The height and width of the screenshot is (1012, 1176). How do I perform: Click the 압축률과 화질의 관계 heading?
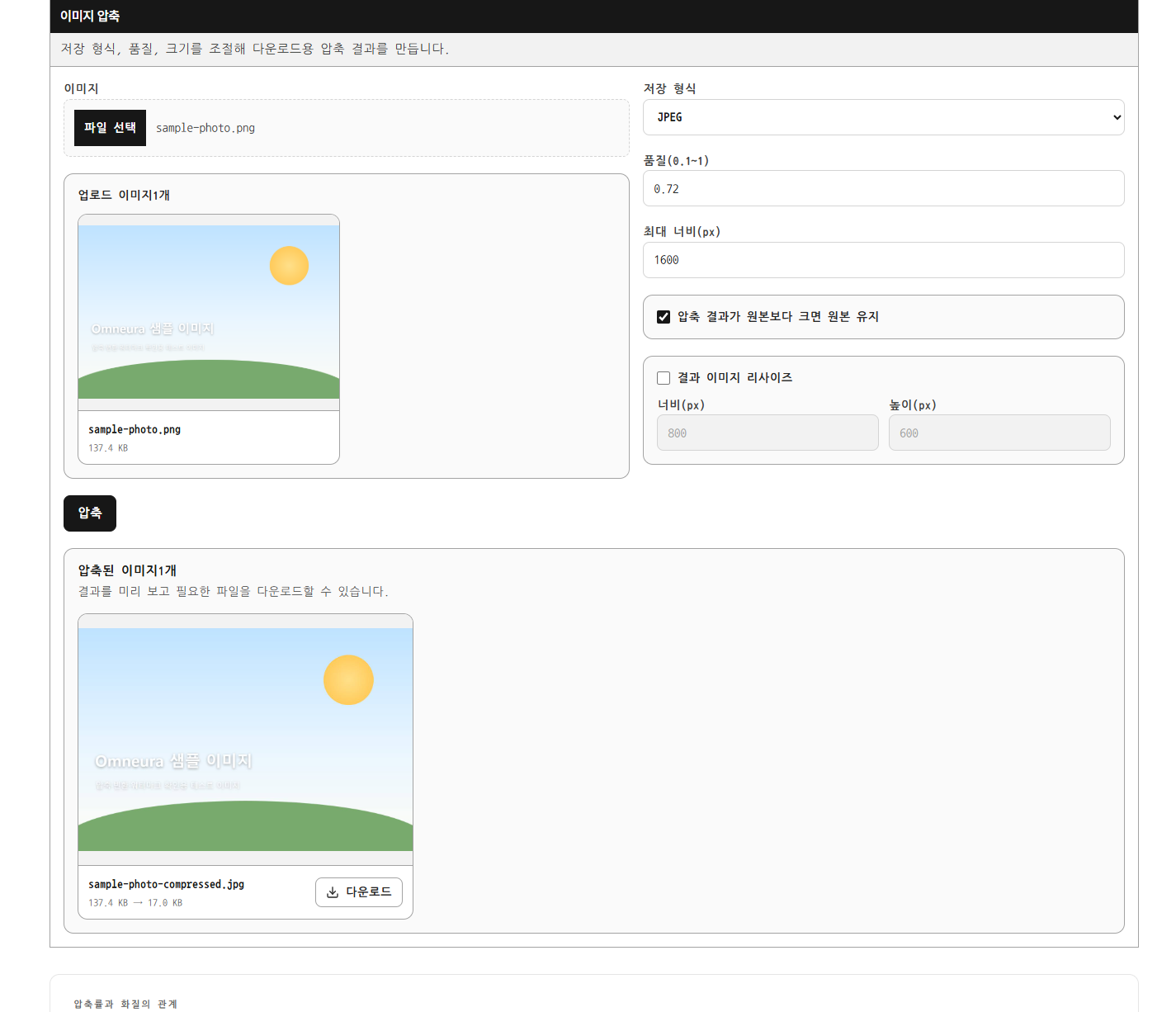click(x=125, y=1004)
